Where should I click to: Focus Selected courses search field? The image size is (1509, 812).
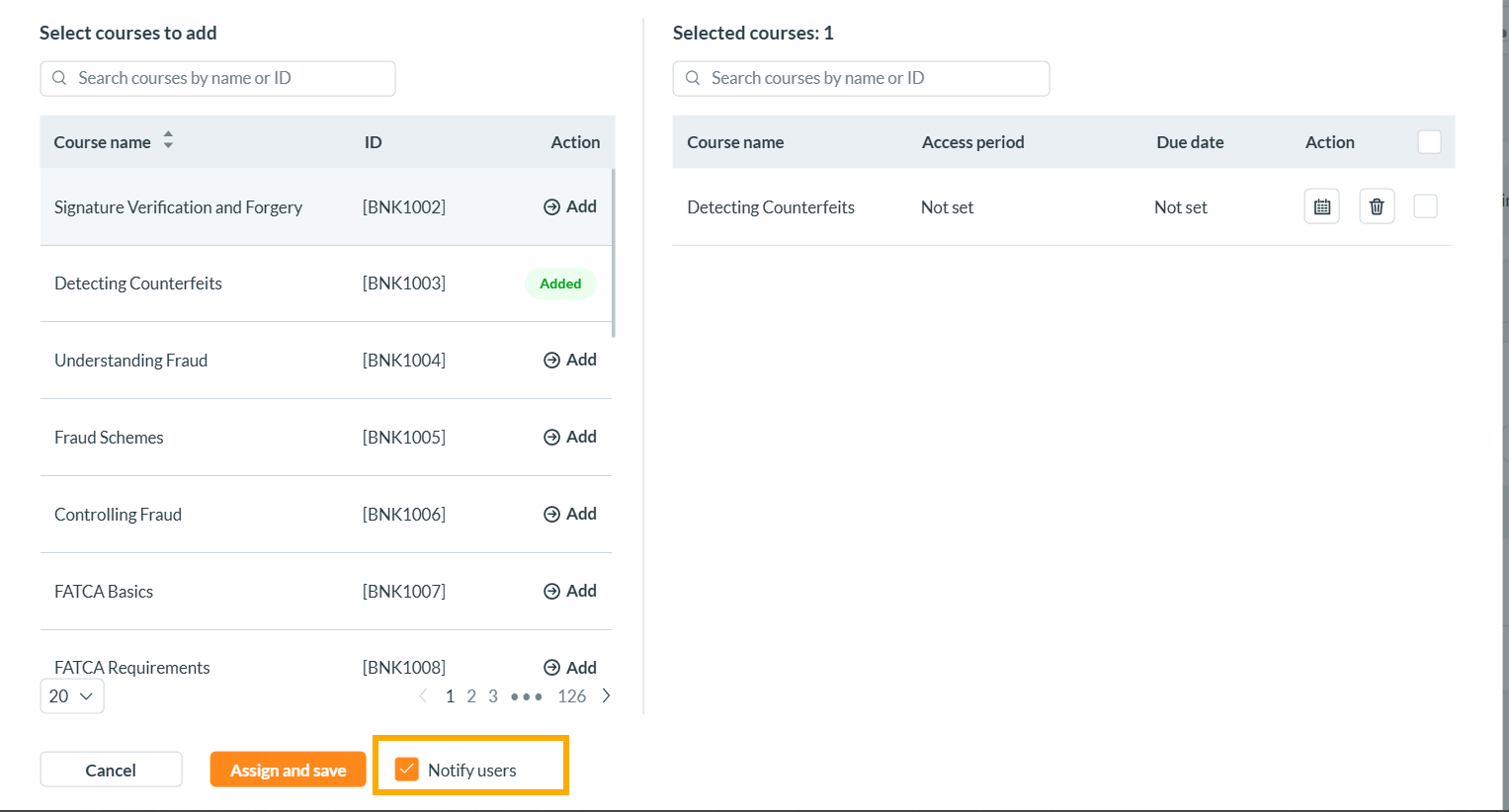coord(861,78)
